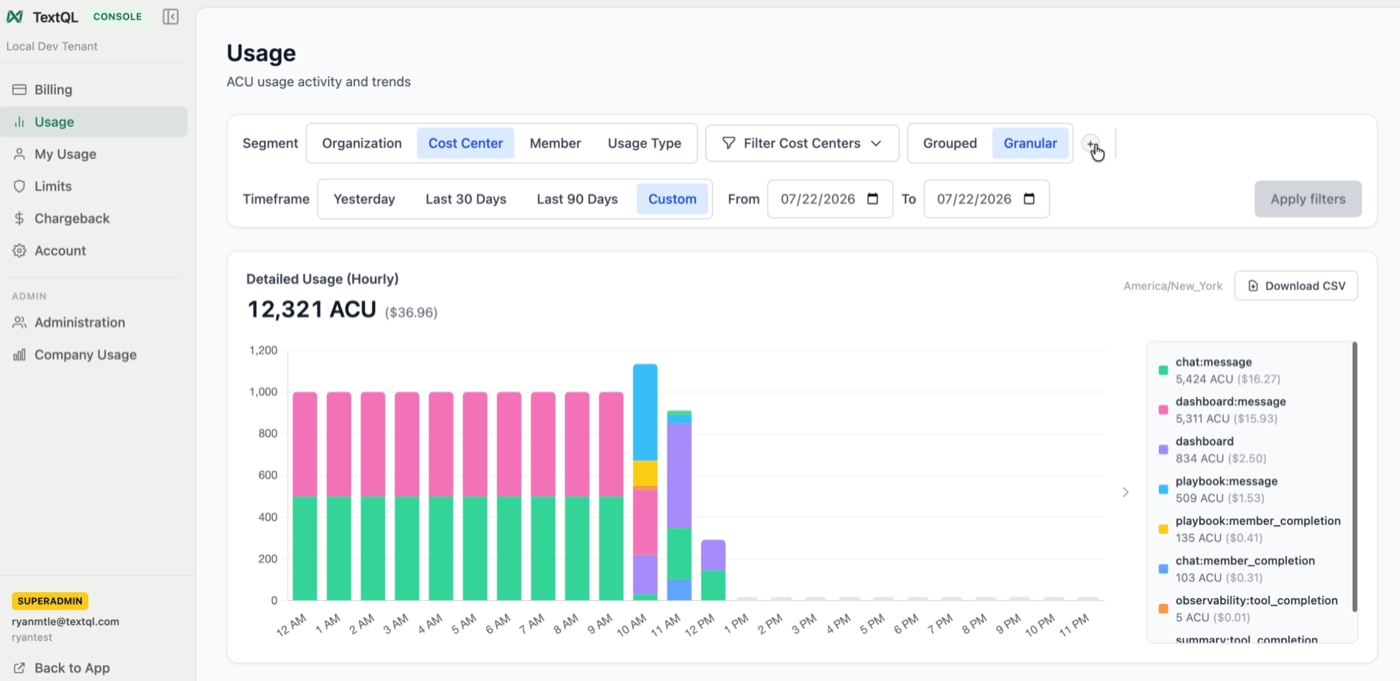Switch to Granular view
This screenshot has width=1400, height=681.
tap(1030, 143)
